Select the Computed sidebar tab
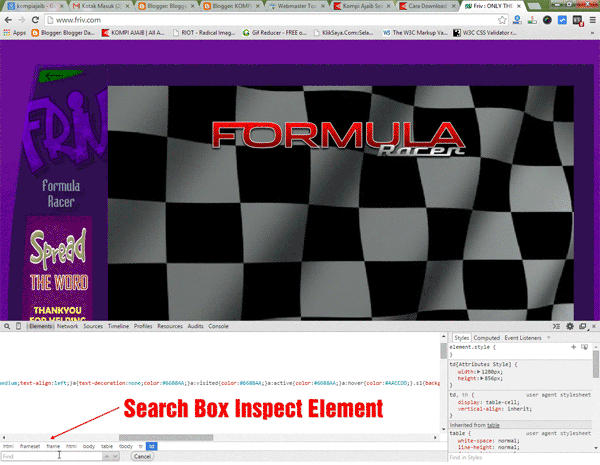Image resolution: width=600 pixels, height=465 pixels. point(487,338)
